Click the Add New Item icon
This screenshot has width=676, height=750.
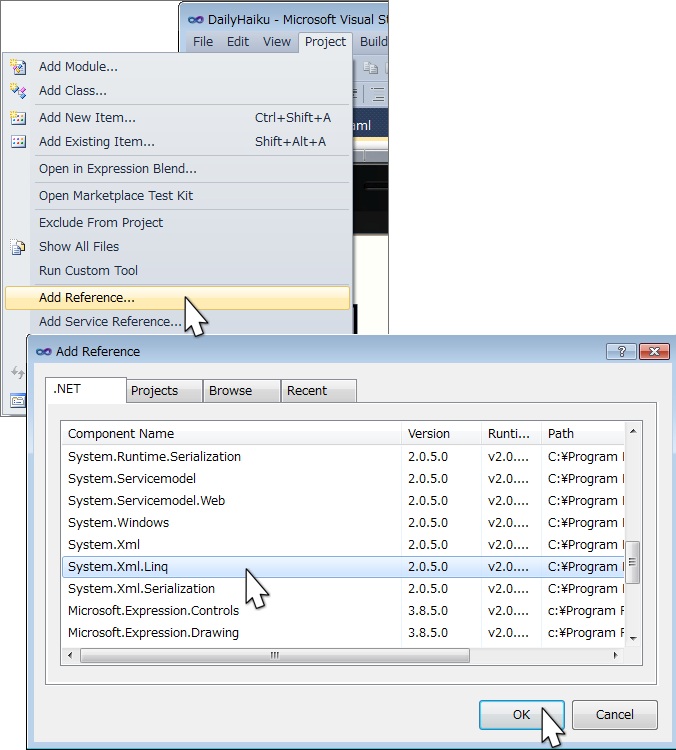click(18, 118)
